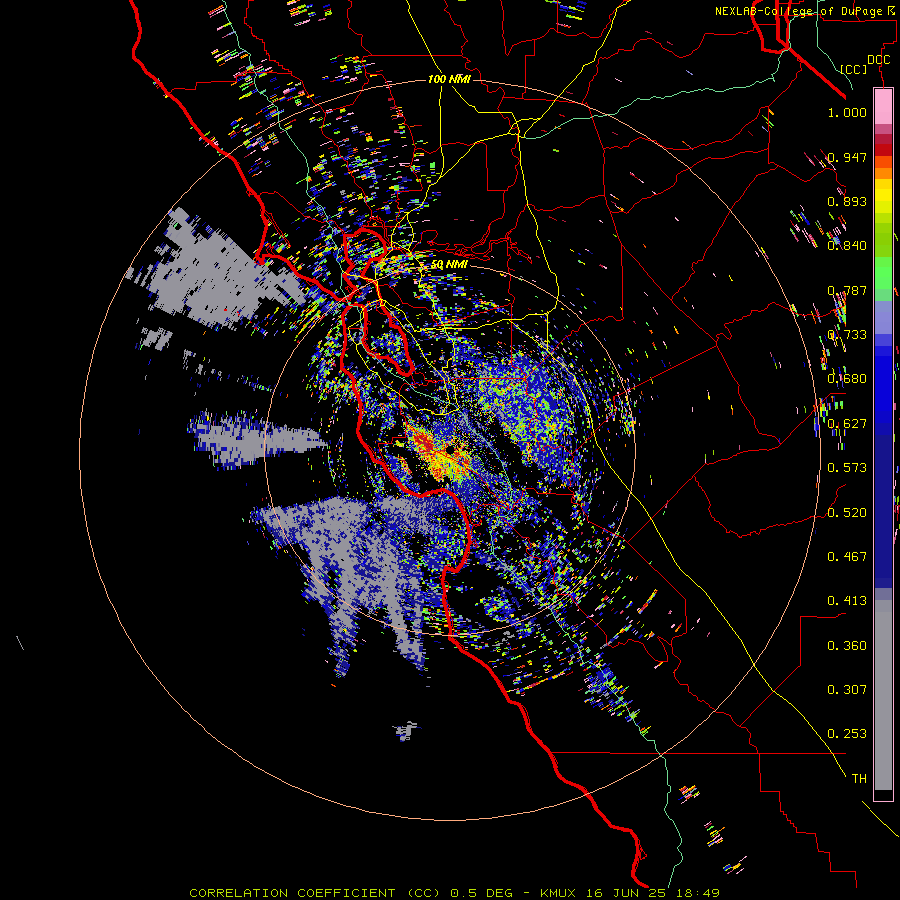
Task: Click the 0.680 scale value
Action: click(x=847, y=379)
